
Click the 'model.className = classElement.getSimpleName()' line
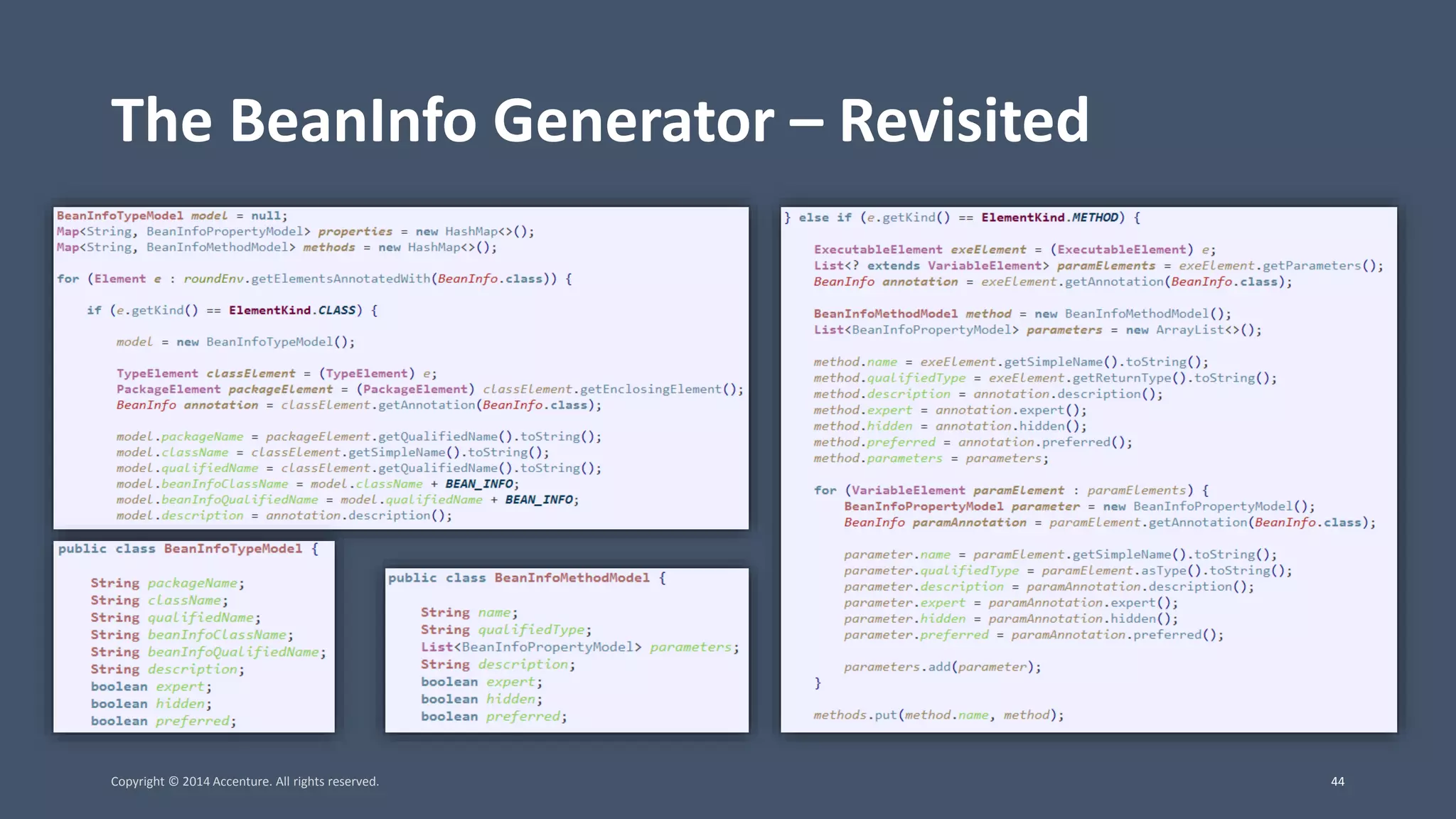click(333, 452)
